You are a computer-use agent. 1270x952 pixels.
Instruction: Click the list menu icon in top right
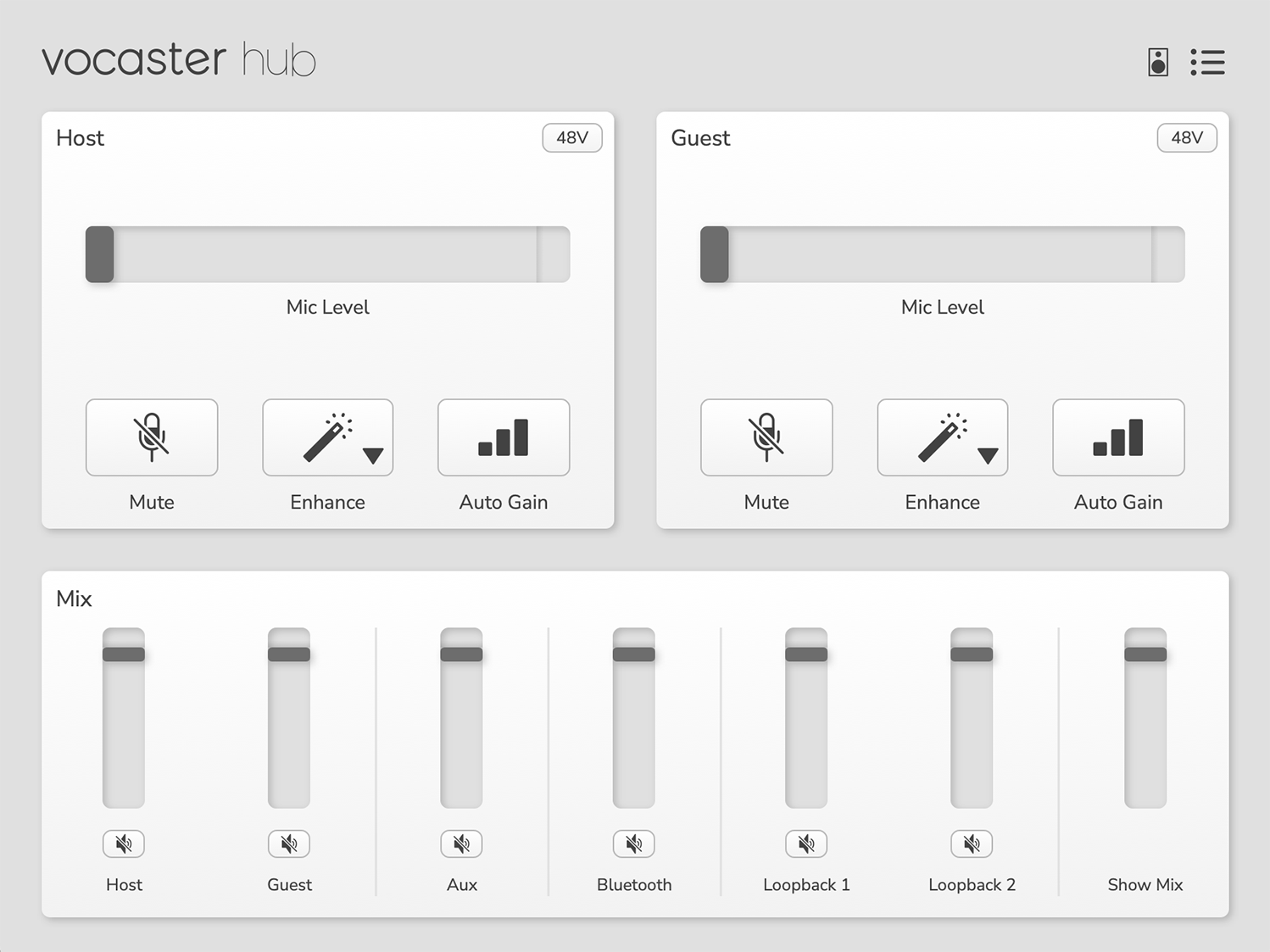click(x=1207, y=62)
